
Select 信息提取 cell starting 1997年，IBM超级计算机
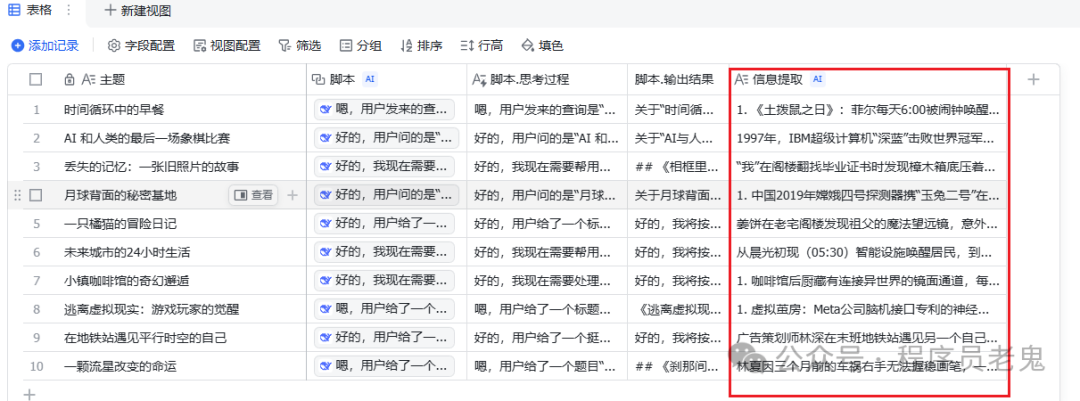coord(867,138)
